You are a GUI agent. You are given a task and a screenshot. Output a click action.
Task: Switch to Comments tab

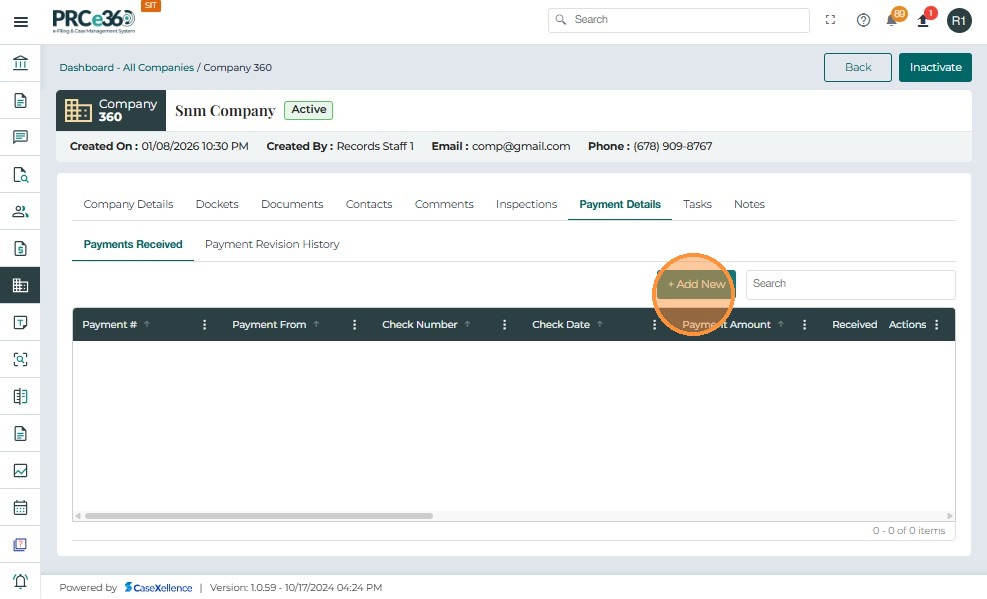[444, 204]
